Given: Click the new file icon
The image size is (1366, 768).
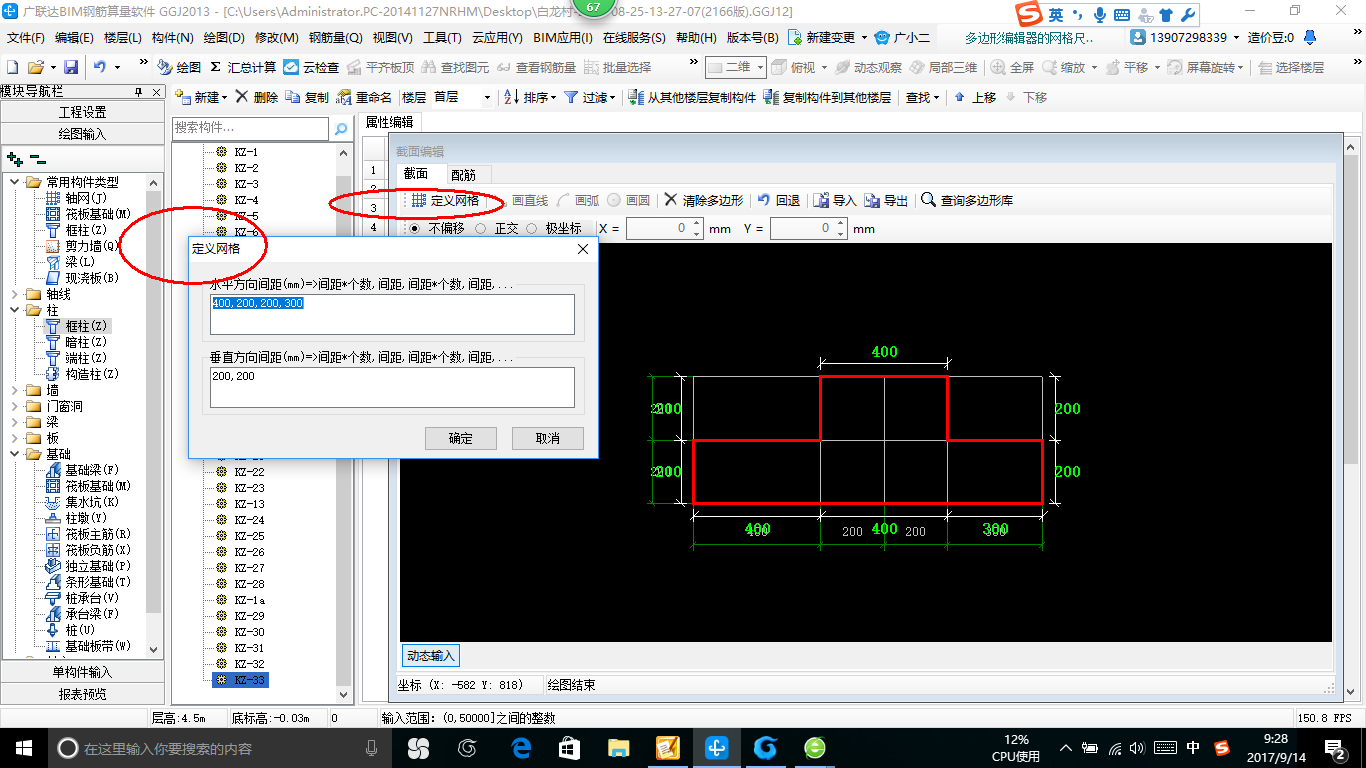Looking at the screenshot, I should (12, 67).
